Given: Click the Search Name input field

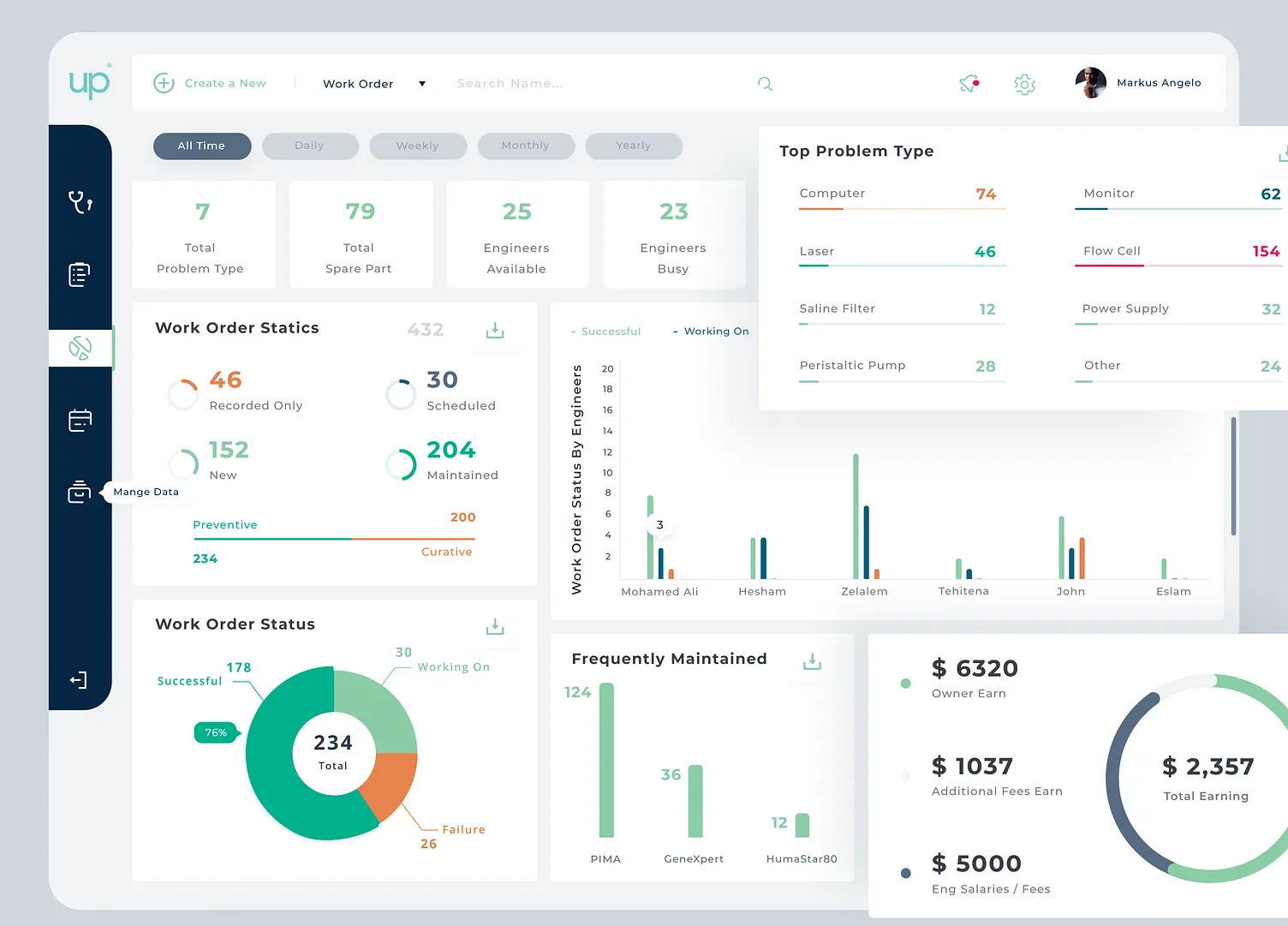Looking at the screenshot, I should (599, 84).
